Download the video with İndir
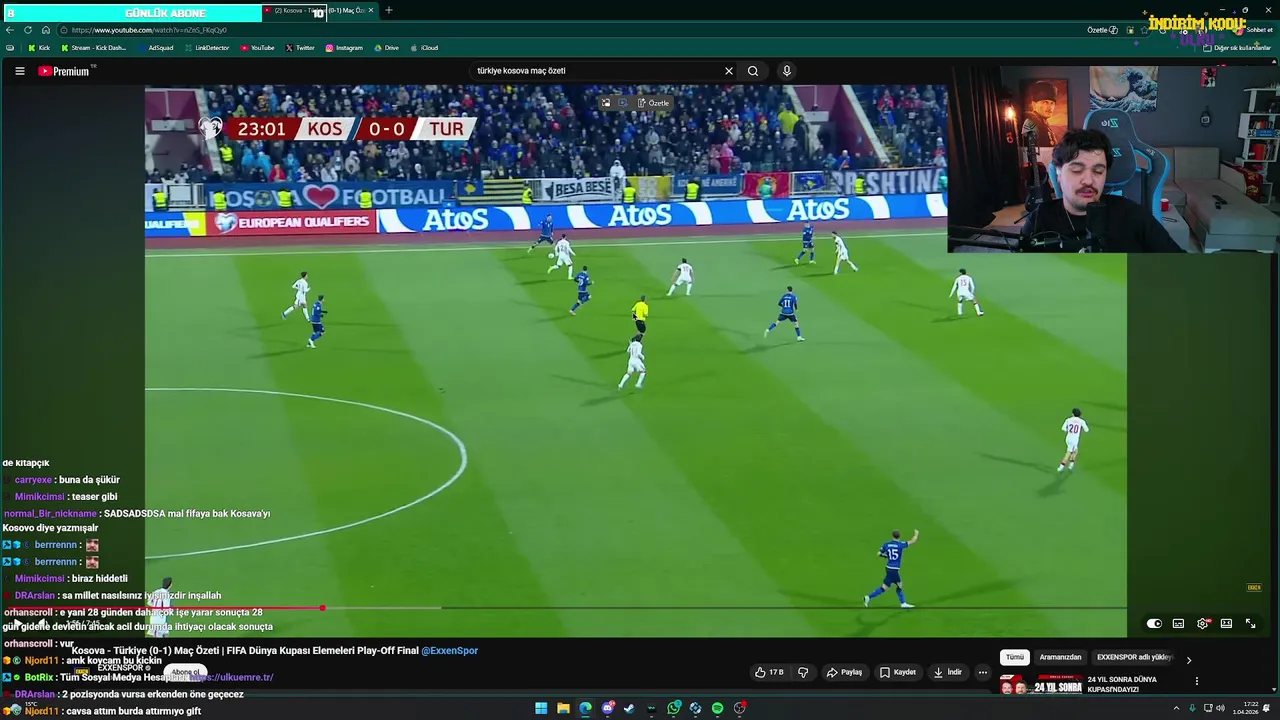The width and height of the screenshot is (1280, 720). (948, 673)
